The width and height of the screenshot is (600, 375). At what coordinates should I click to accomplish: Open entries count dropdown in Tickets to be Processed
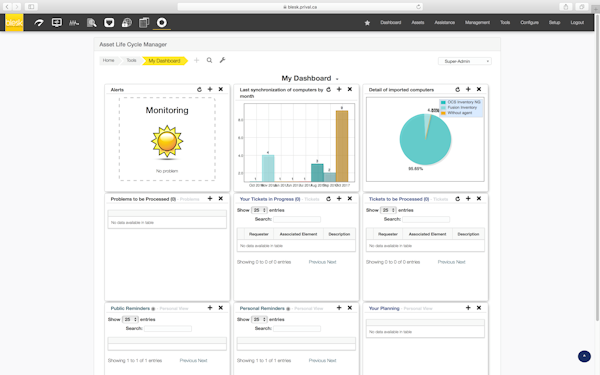click(x=388, y=210)
